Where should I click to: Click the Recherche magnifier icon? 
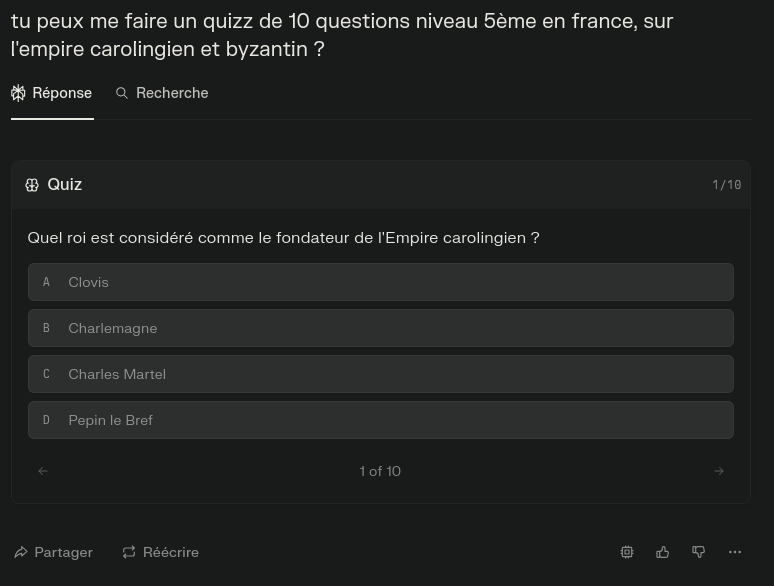pos(122,93)
